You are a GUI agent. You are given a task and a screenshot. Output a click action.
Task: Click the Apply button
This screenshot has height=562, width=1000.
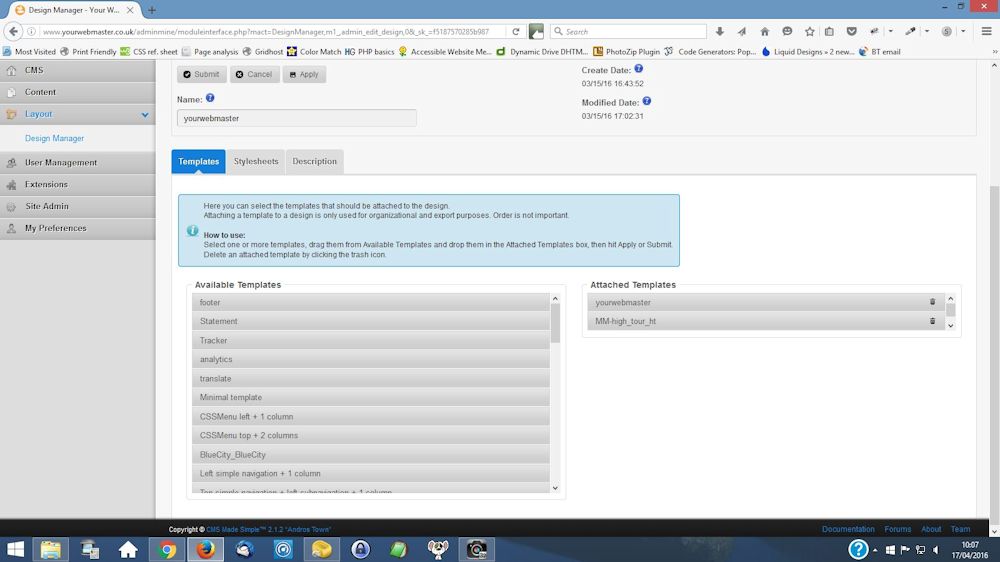pos(304,74)
